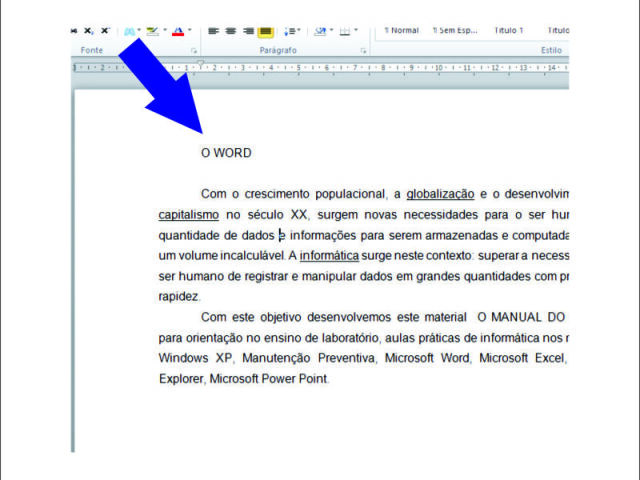Center the paragraph text
This screenshot has height=480, width=640.
coord(231,31)
